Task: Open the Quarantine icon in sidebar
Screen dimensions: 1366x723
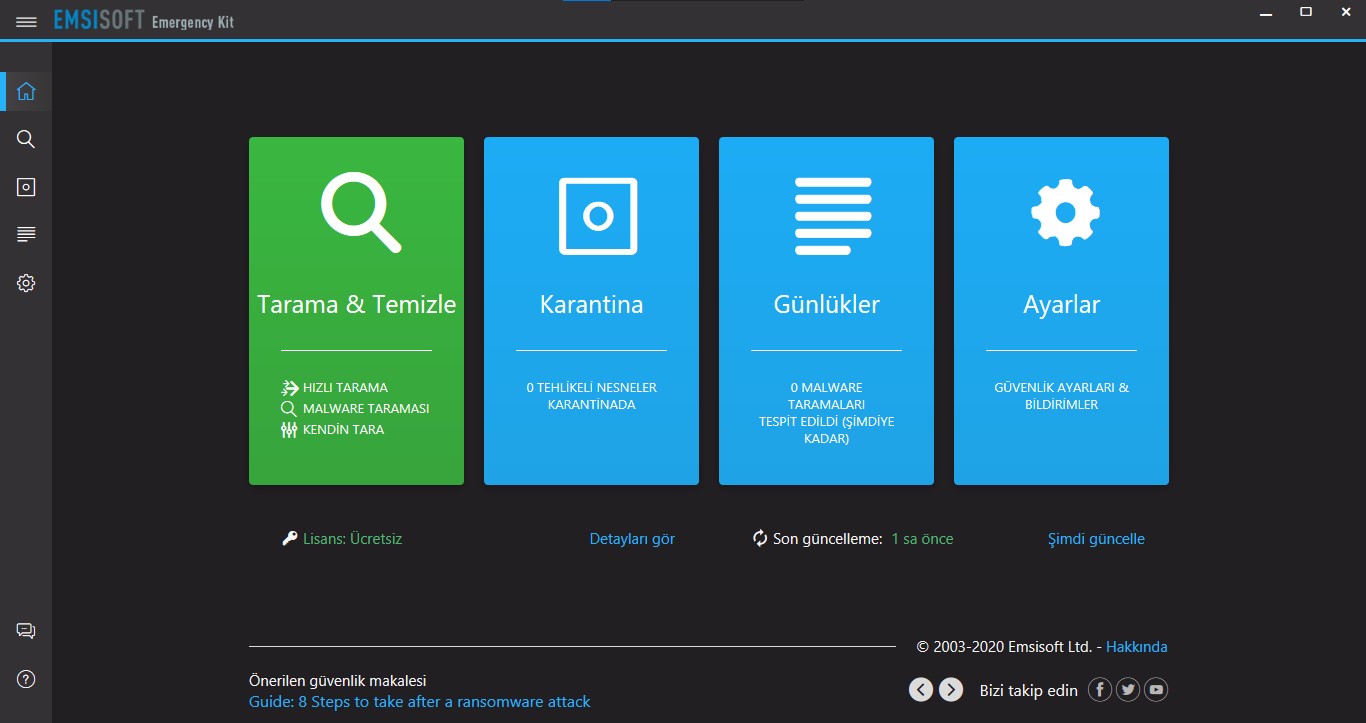Action: 26,187
